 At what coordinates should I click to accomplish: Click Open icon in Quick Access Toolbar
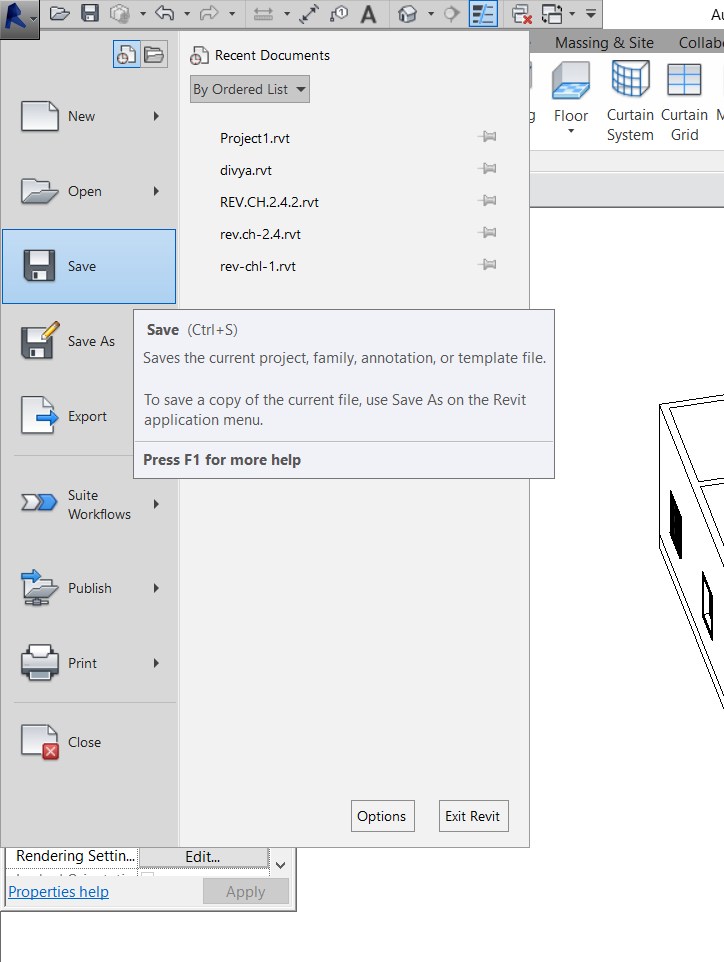(60, 13)
